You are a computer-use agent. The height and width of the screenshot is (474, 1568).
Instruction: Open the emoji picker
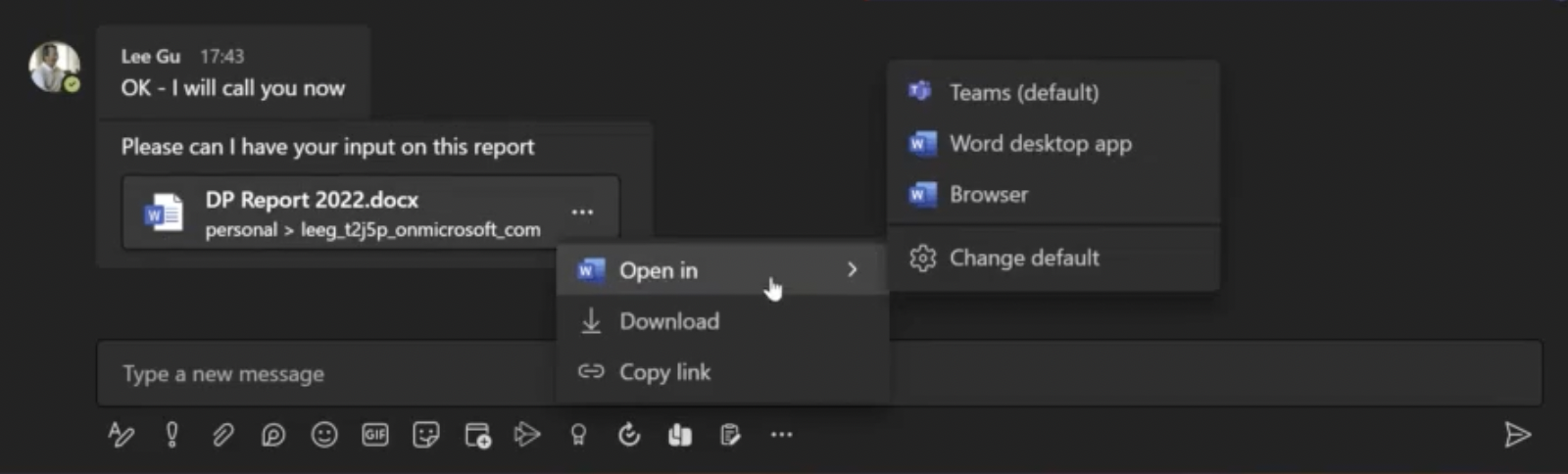tap(324, 434)
